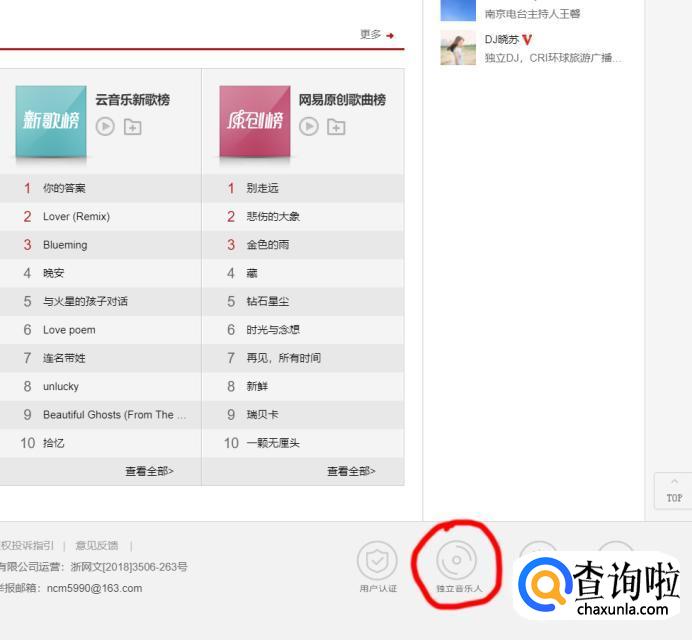Add 云音乐新歌榜 to collection folder

coord(132,127)
